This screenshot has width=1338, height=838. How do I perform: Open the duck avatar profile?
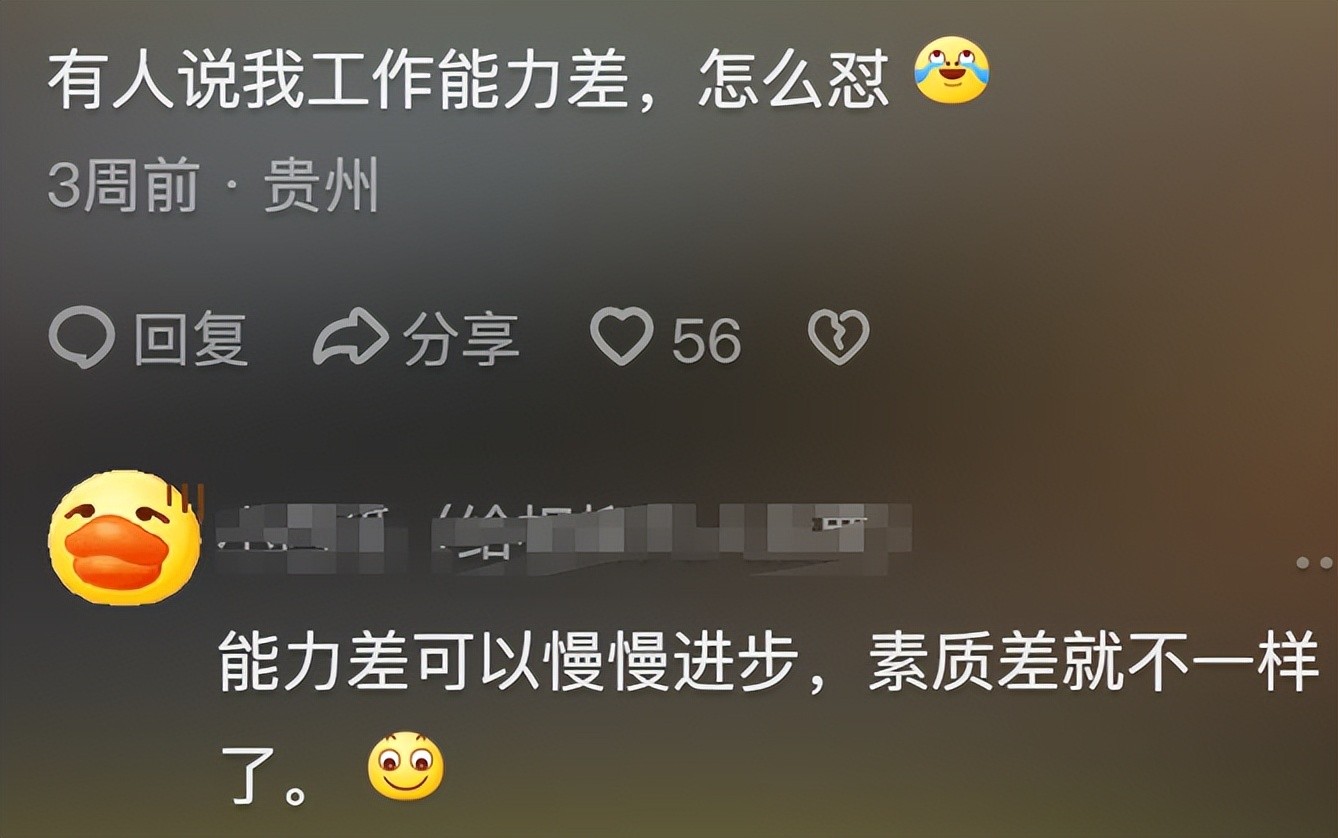123,537
